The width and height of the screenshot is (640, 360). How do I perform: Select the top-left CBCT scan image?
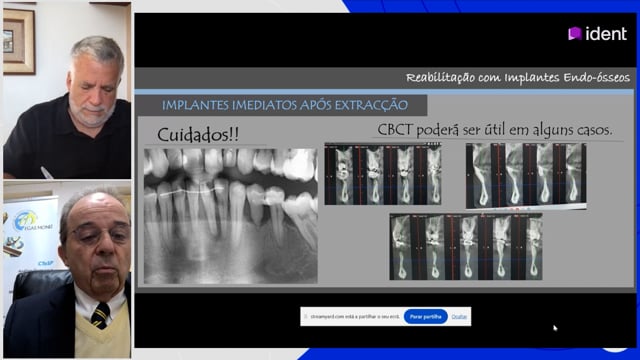coord(383,174)
